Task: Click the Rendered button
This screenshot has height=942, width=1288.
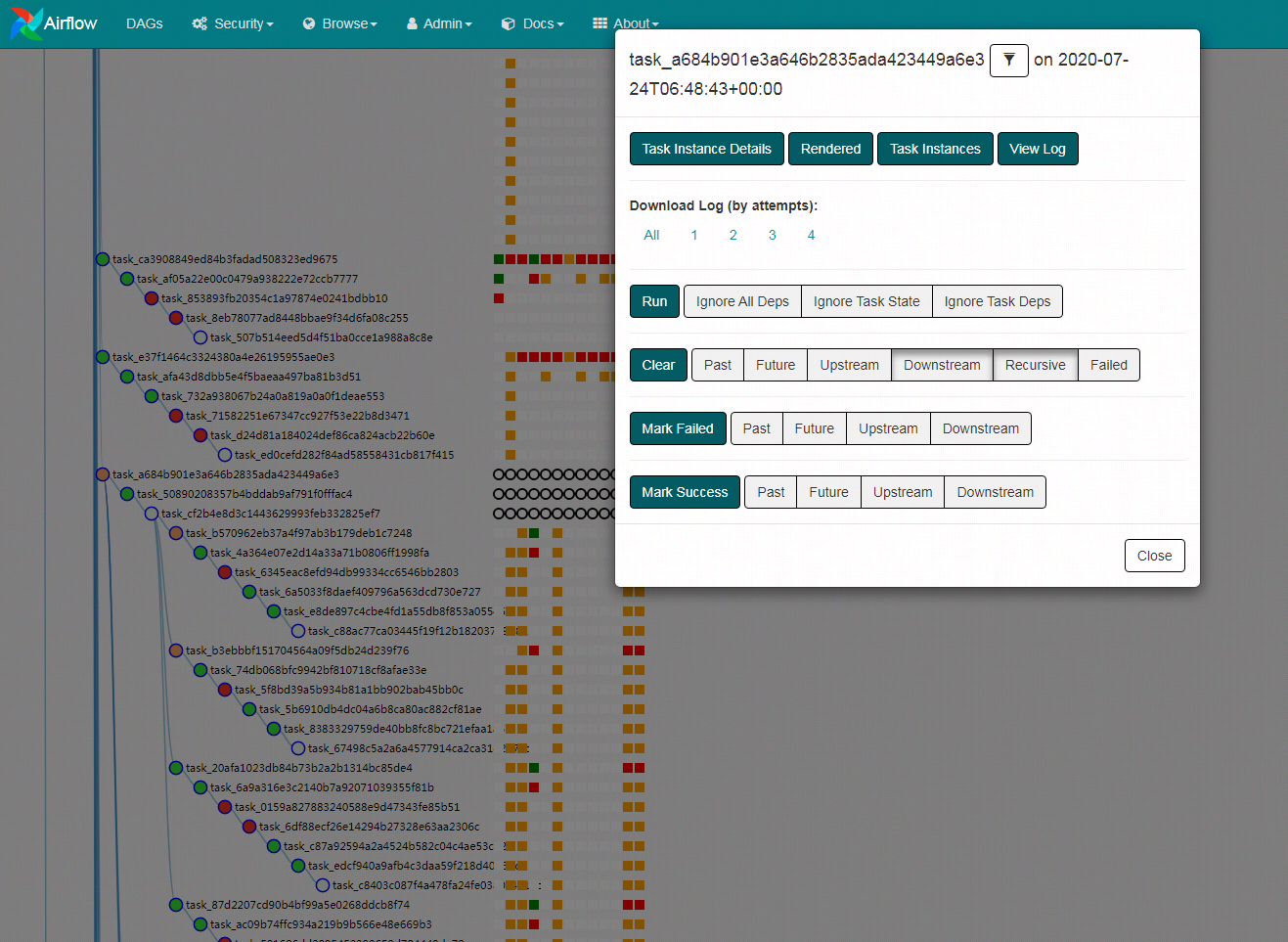Action: (x=830, y=149)
